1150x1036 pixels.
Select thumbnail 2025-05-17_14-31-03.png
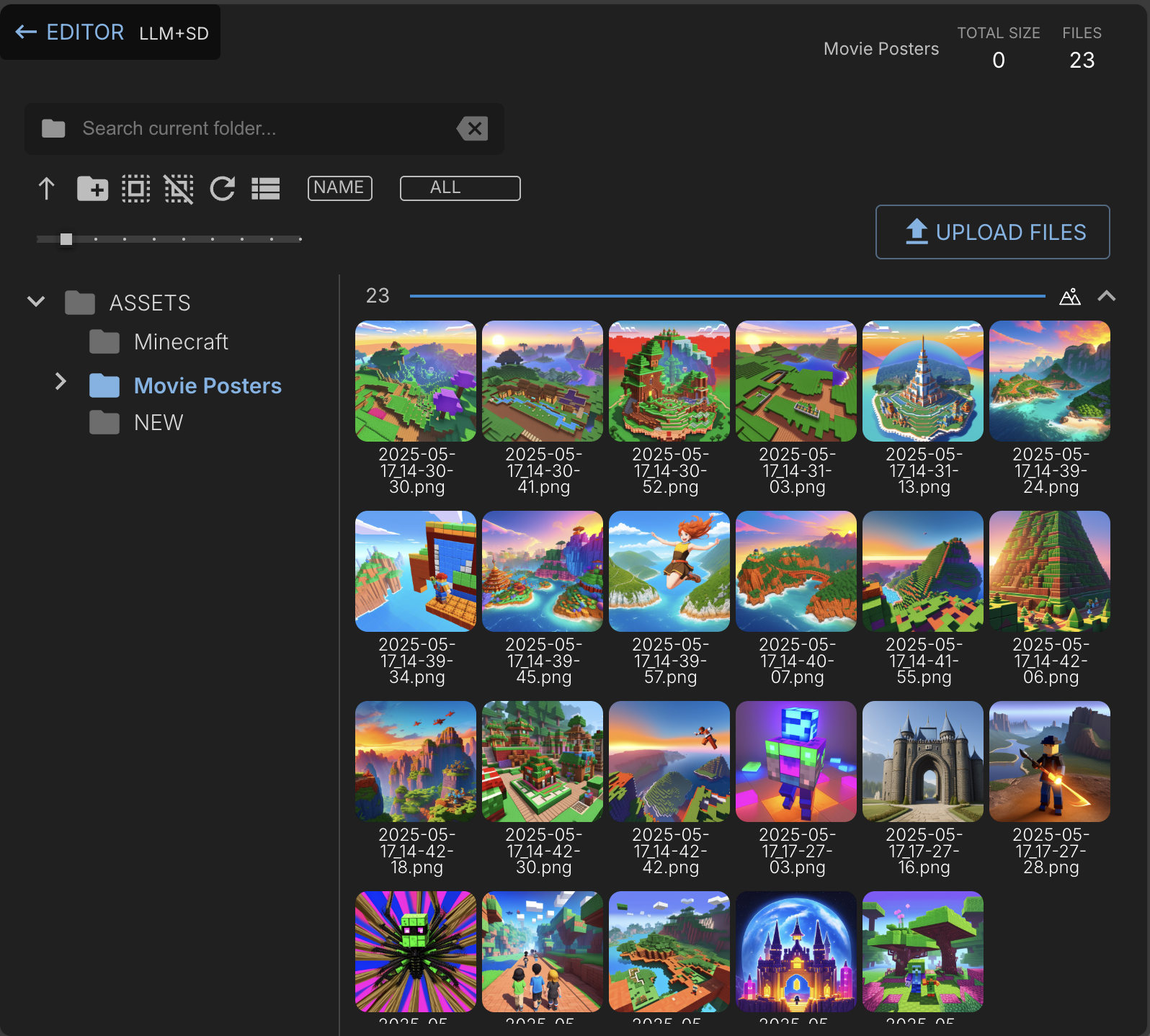(796, 381)
